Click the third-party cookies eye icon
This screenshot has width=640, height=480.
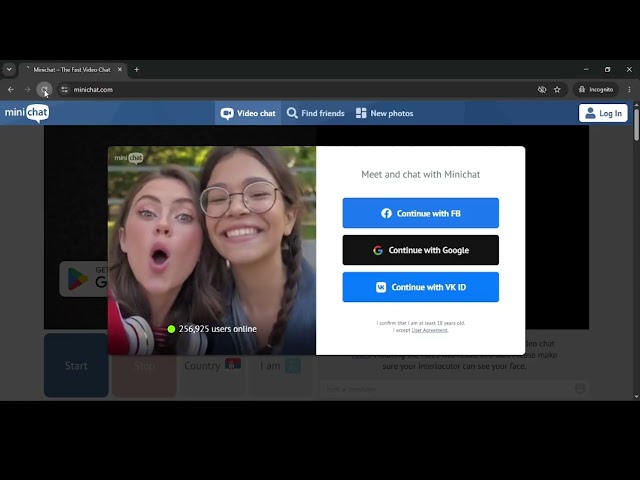[542, 89]
